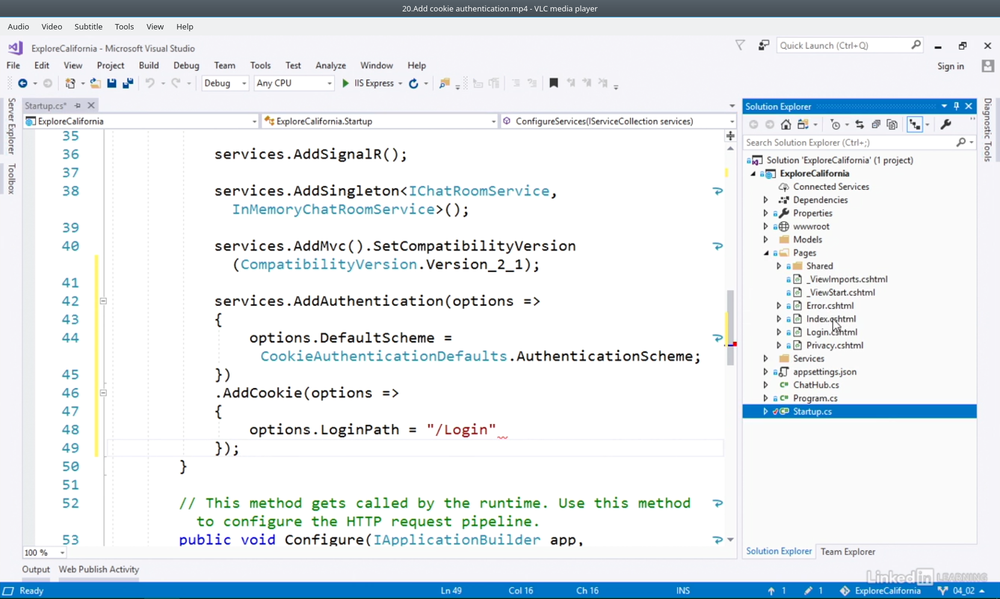1000x599 pixels.
Task: Click Switch Views icon in Solution Explorer
Action: point(803,125)
